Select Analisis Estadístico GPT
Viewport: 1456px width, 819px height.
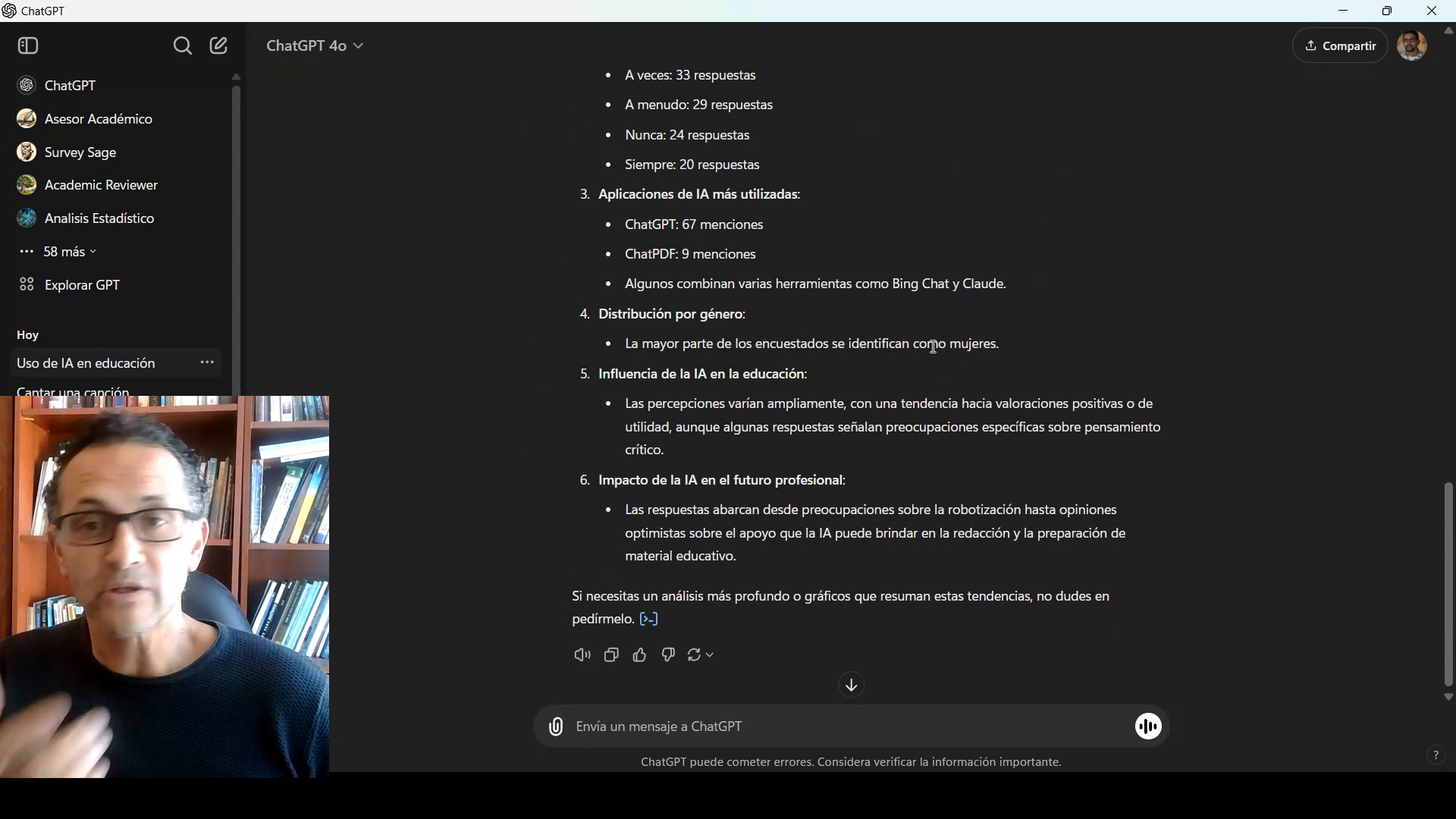coord(118,218)
